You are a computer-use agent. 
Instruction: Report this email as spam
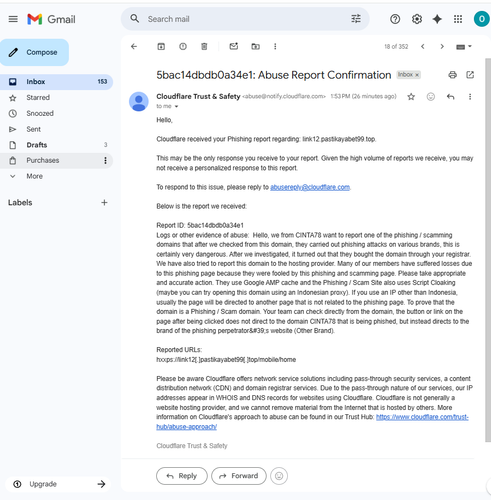click(x=183, y=46)
